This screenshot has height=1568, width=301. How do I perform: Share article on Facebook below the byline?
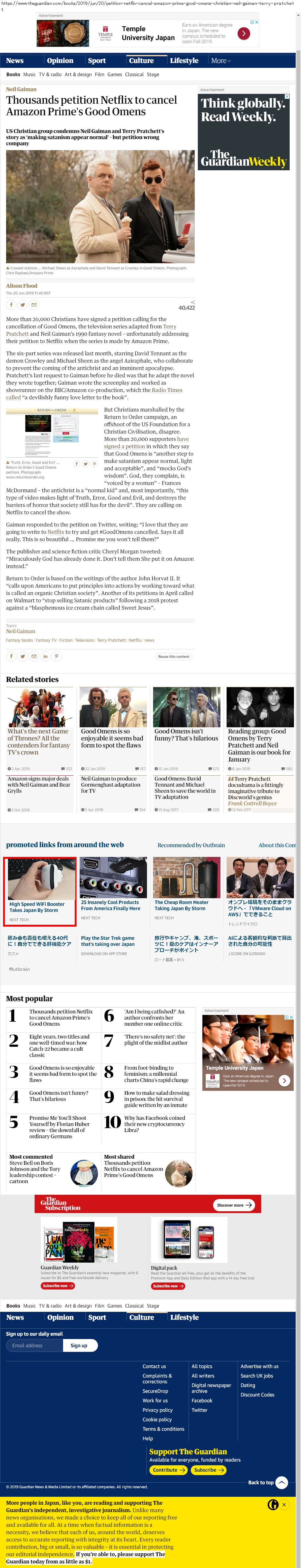click(11, 305)
